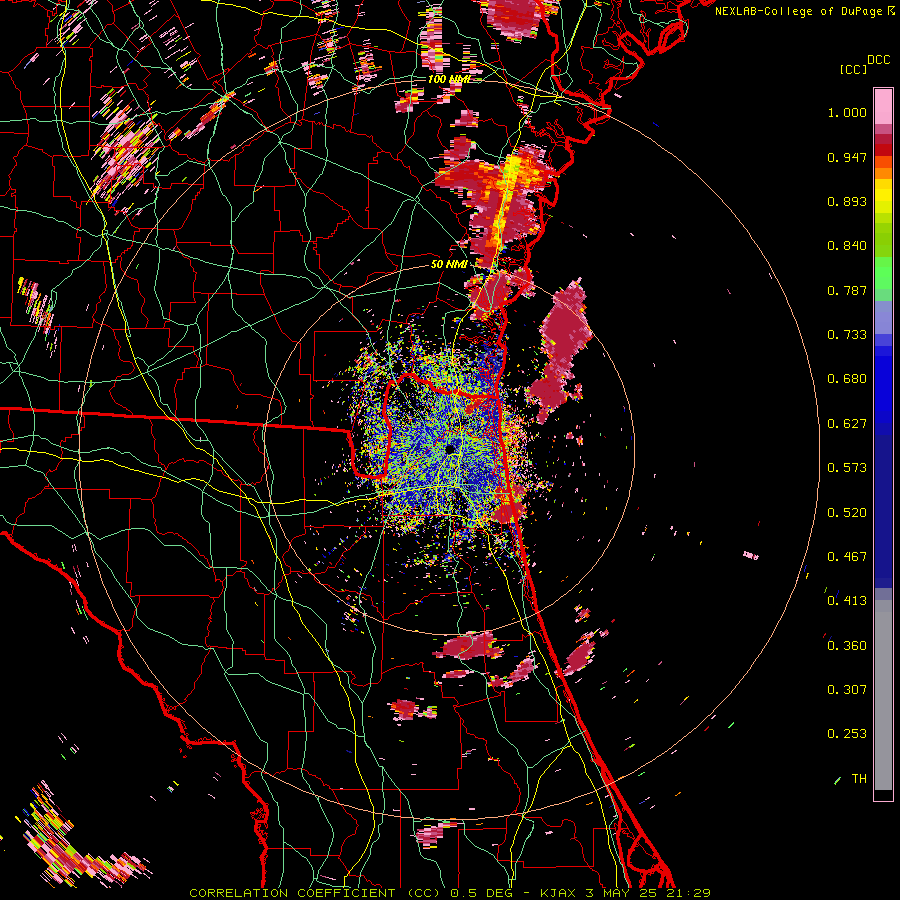Image resolution: width=900 pixels, height=900 pixels.
Task: Select the 0.733 scale value
Action: click(x=847, y=335)
